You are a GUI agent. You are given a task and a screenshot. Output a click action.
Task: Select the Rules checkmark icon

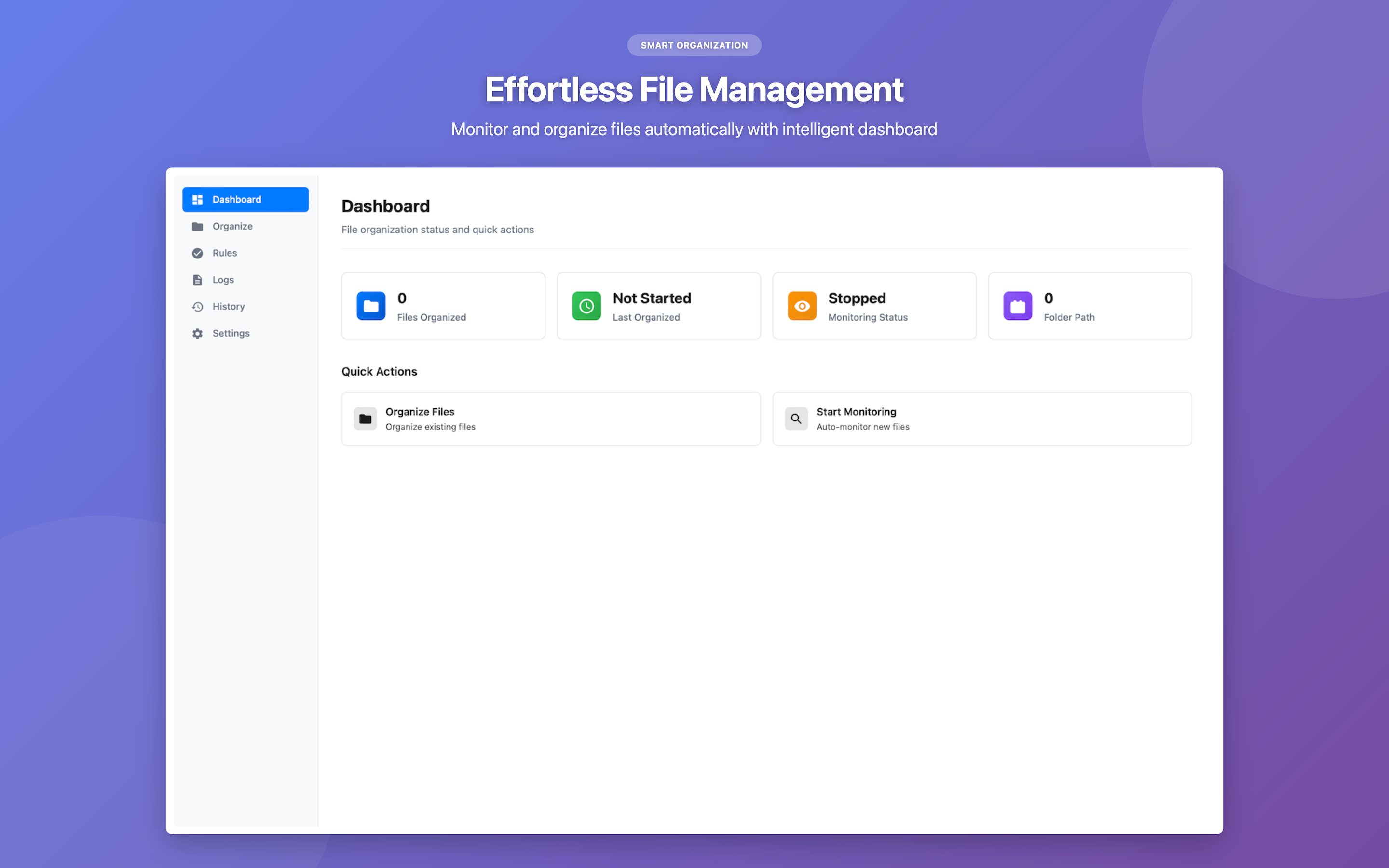(197, 253)
